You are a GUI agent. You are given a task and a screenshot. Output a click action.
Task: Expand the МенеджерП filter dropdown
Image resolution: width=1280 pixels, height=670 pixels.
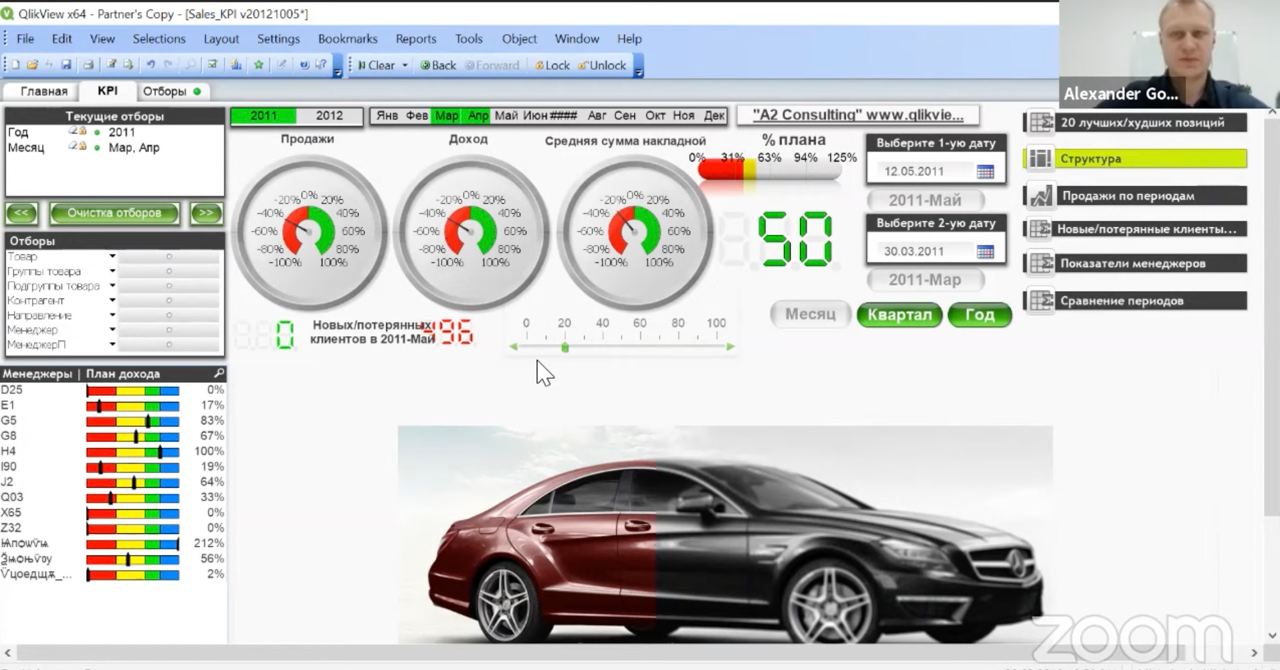point(112,345)
